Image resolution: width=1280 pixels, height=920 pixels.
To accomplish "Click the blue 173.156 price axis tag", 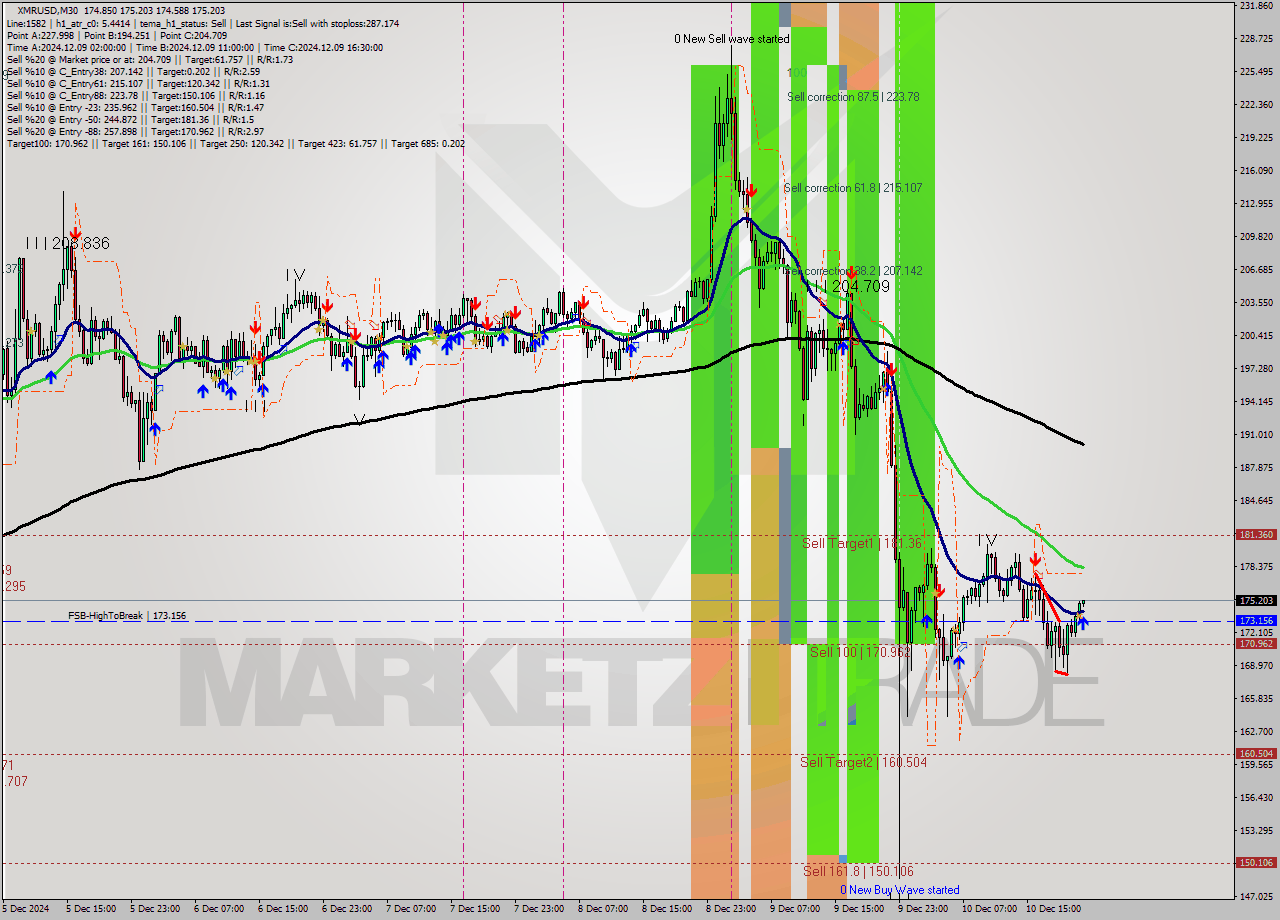I will pos(1256,621).
